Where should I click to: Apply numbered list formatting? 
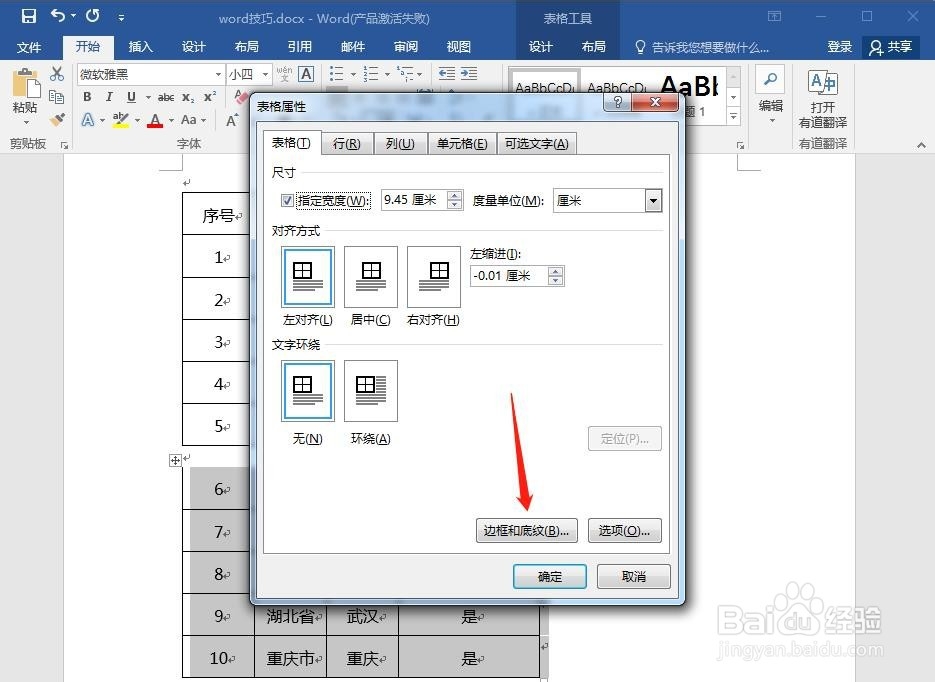coord(370,71)
